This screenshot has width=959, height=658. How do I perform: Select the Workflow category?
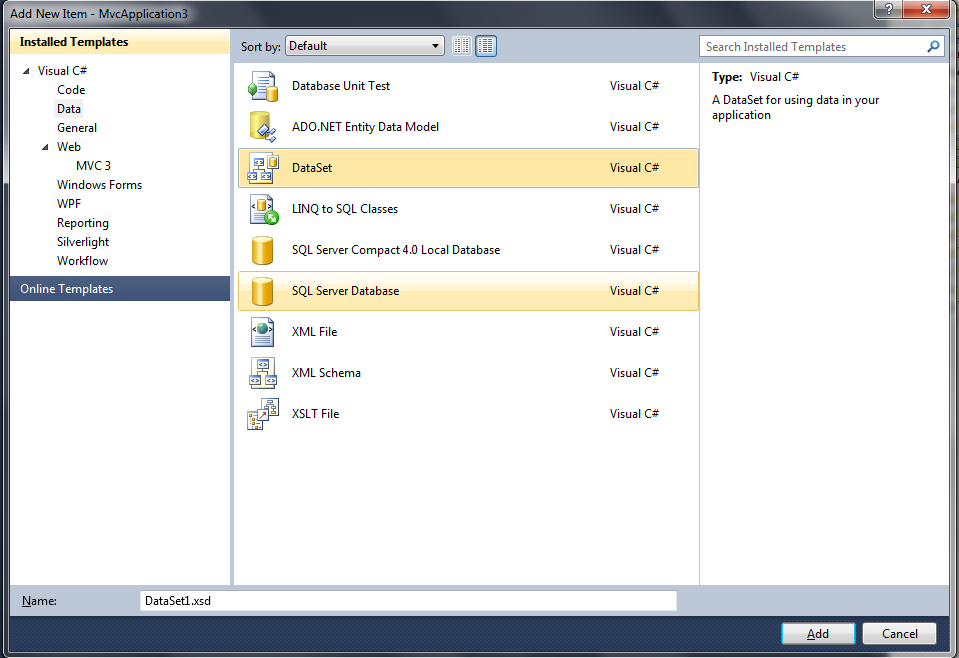(x=83, y=261)
